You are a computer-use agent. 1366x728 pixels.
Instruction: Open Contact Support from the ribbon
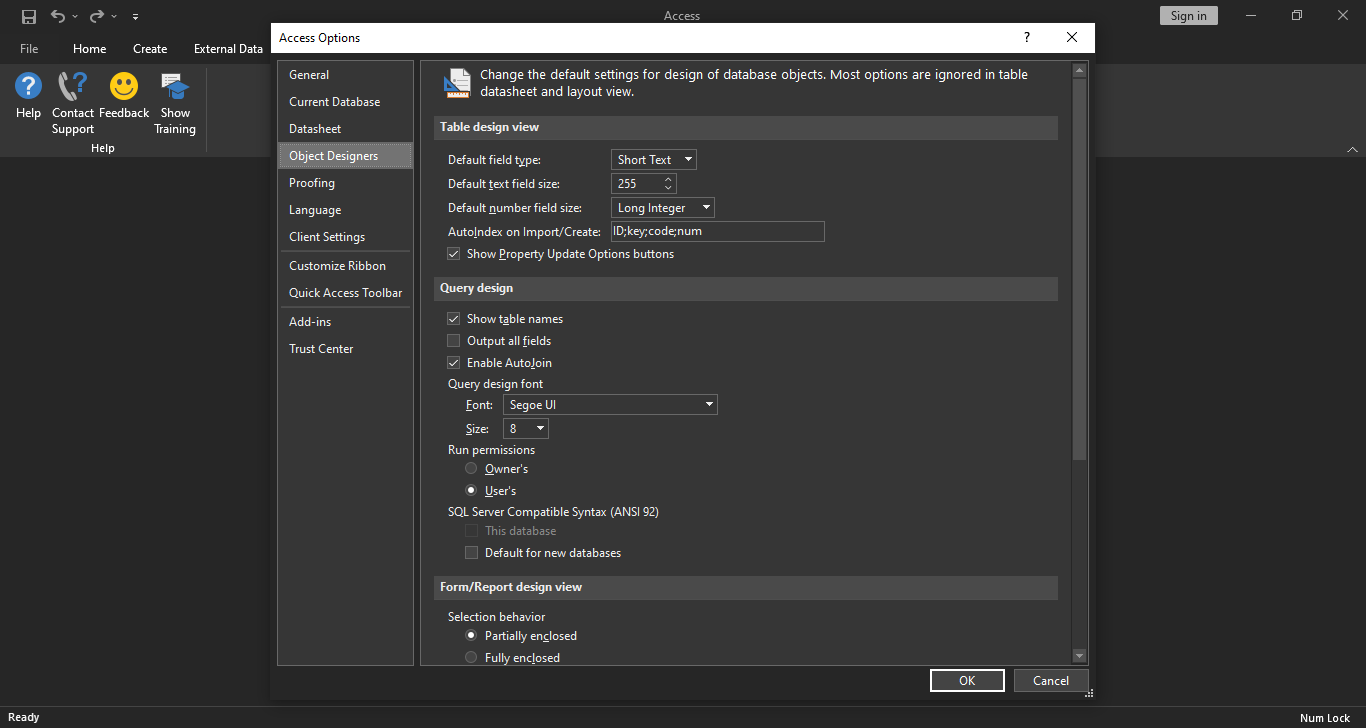pyautogui.click(x=73, y=88)
